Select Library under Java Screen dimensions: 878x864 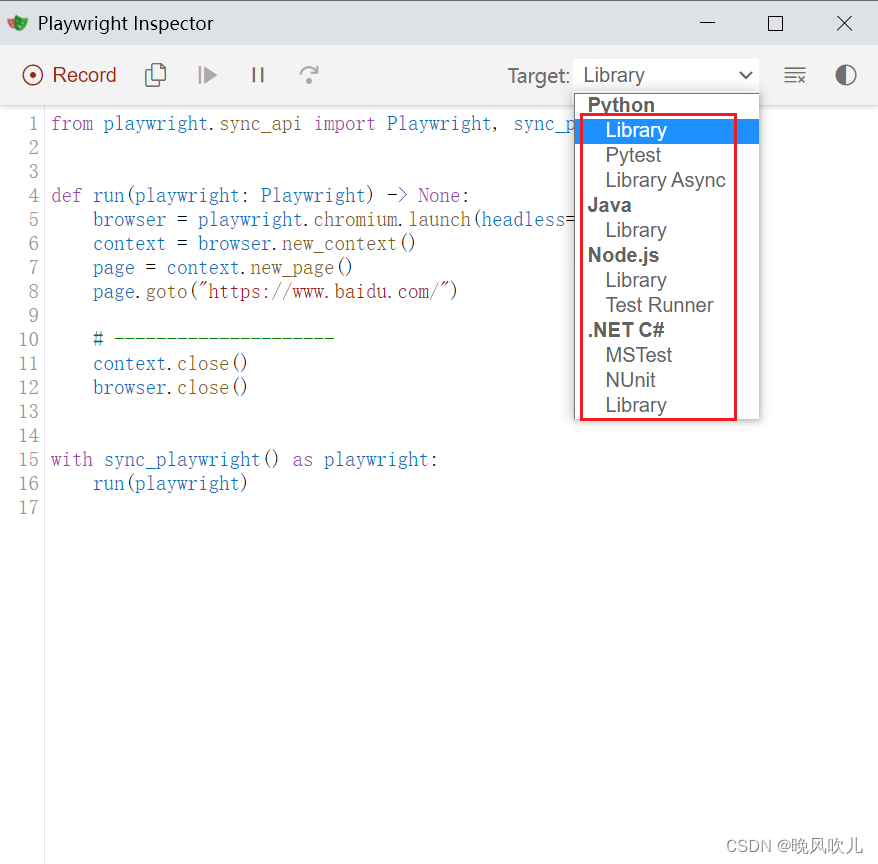667,230
